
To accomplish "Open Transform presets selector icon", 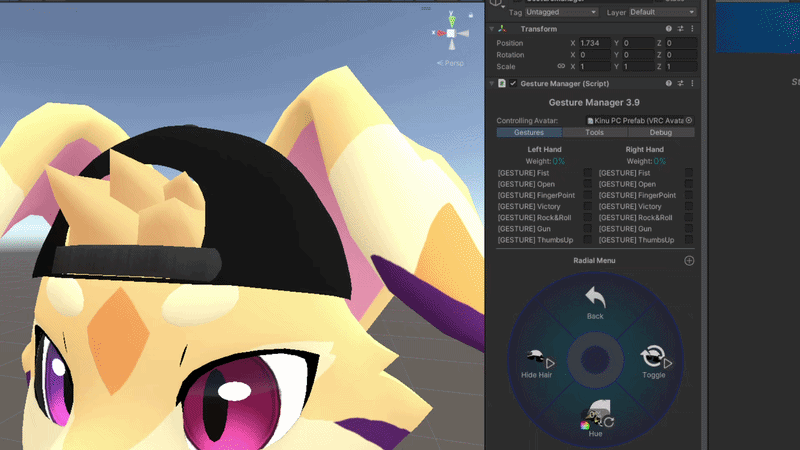I will click(x=681, y=29).
